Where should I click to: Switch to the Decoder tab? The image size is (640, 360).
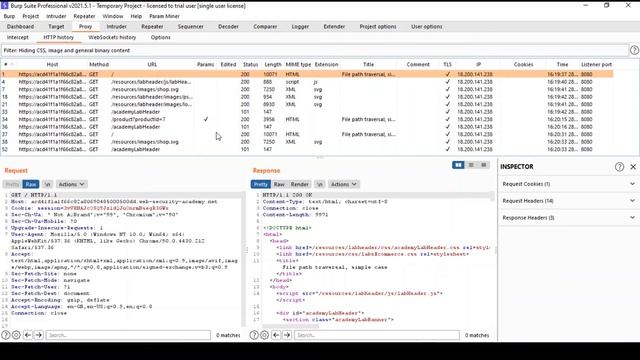pos(228,27)
